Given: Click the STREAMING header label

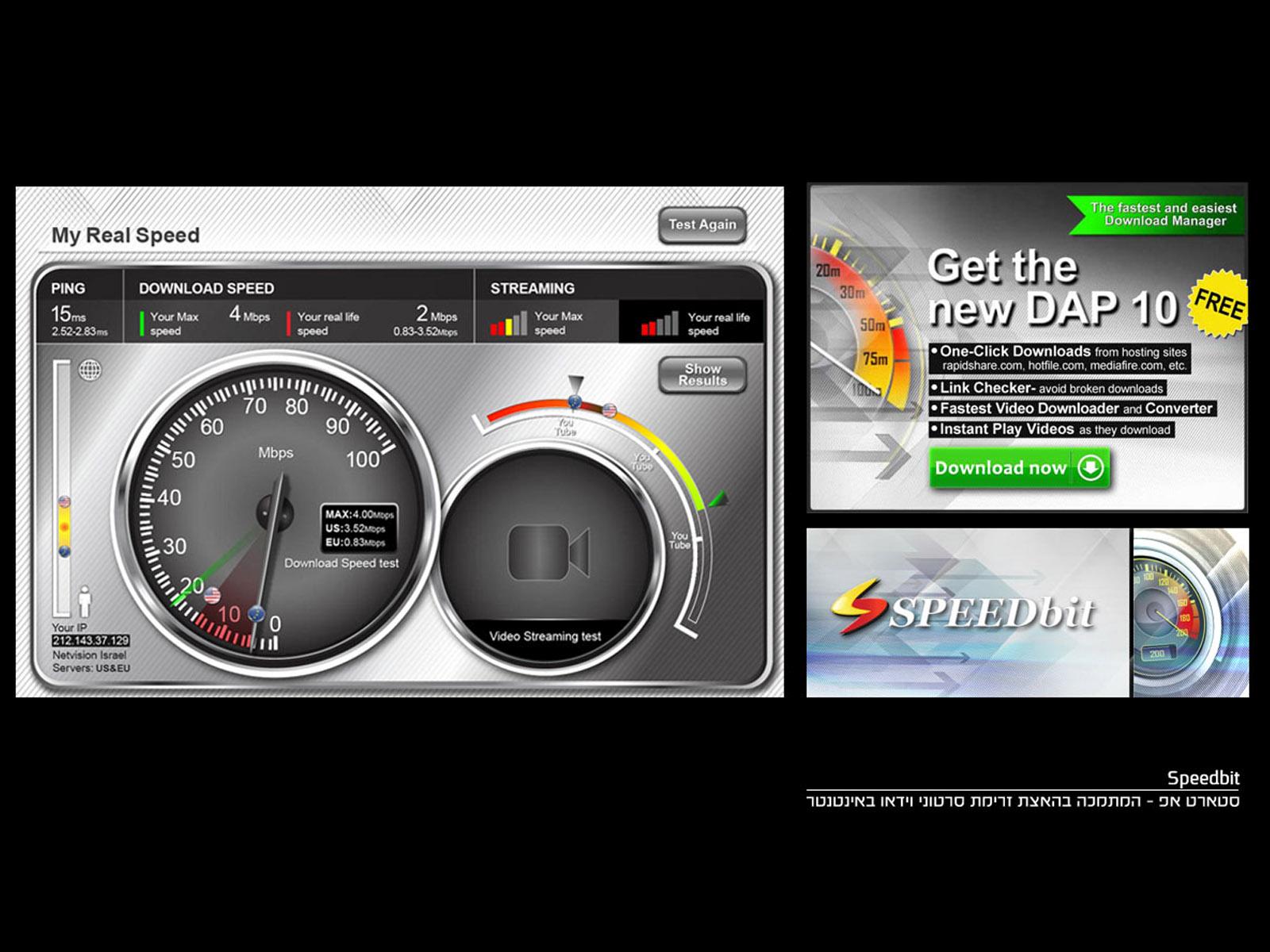Looking at the screenshot, I should tap(533, 289).
